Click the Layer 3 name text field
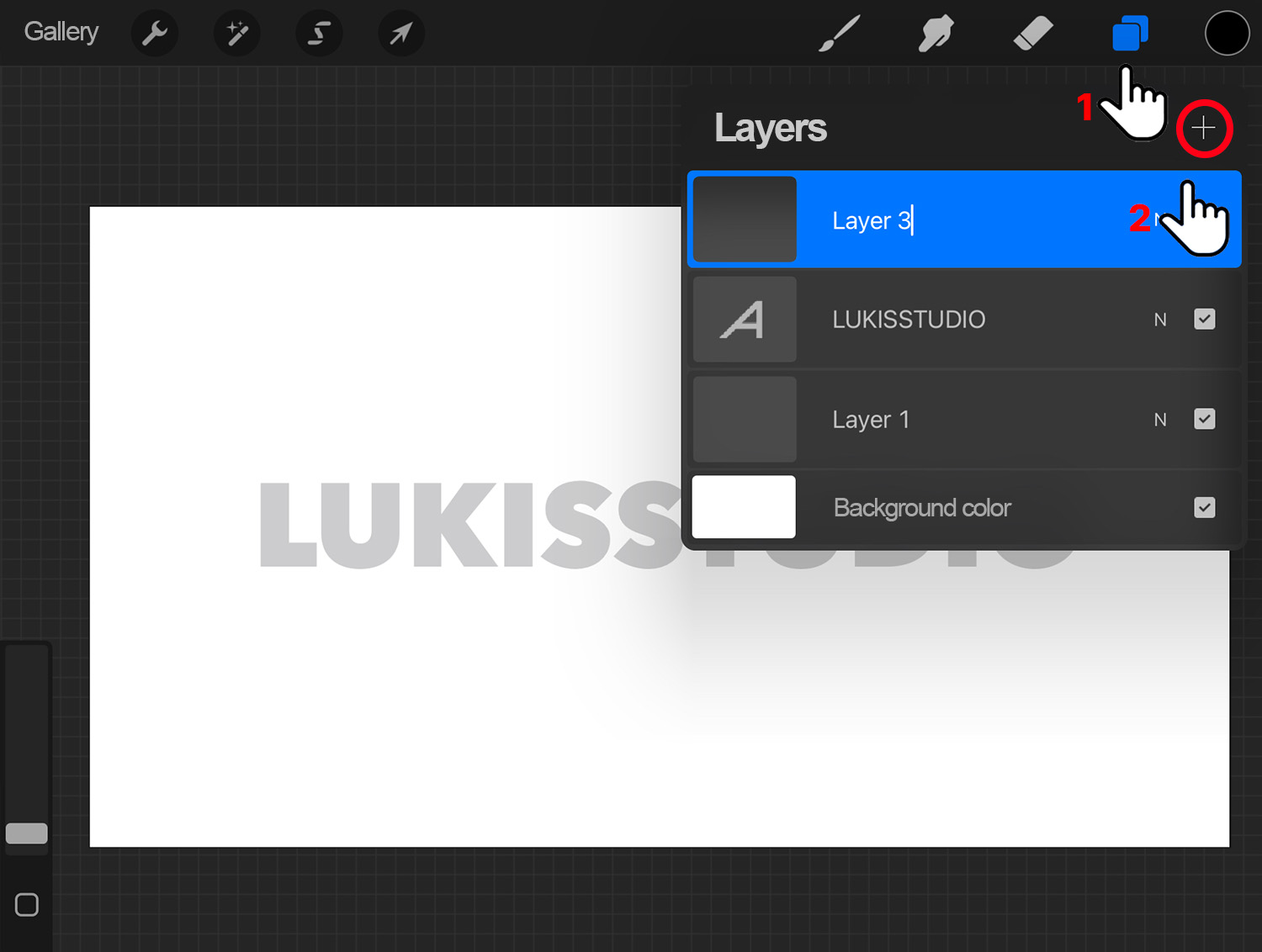Image resolution: width=1262 pixels, height=952 pixels. (x=872, y=220)
